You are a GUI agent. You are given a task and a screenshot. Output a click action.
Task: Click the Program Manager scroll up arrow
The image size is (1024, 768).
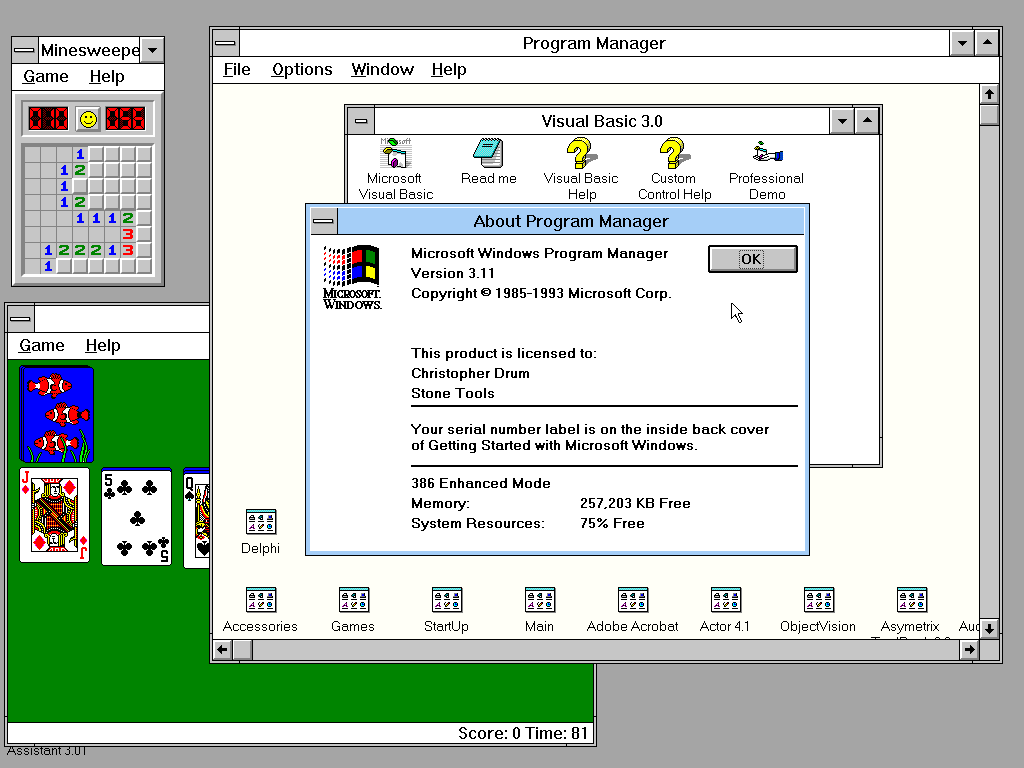[x=989, y=95]
